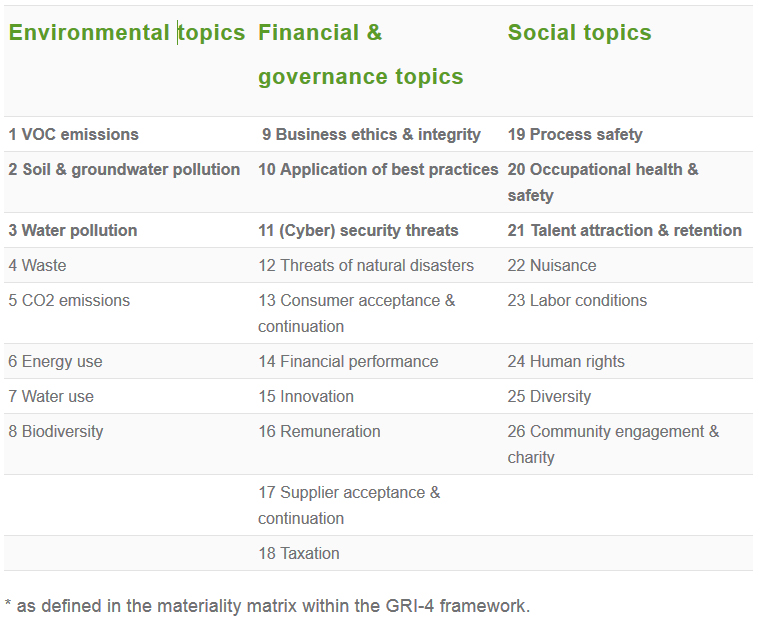Select the Taxation entry
Screen dimensions: 762x622
pyautogui.click(x=299, y=553)
